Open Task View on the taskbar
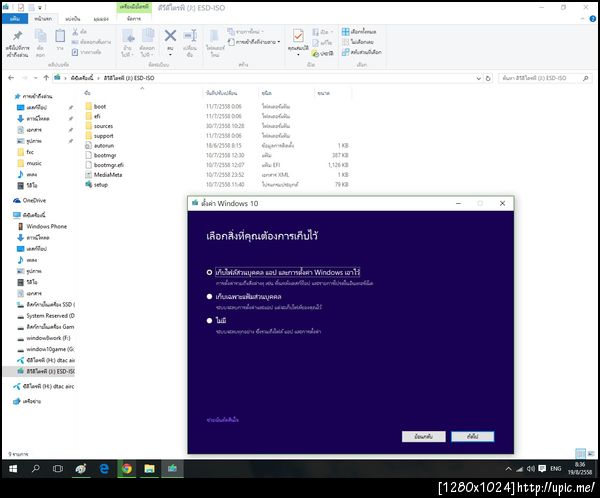Image resolution: width=600 pixels, height=498 pixels. [x=58, y=469]
